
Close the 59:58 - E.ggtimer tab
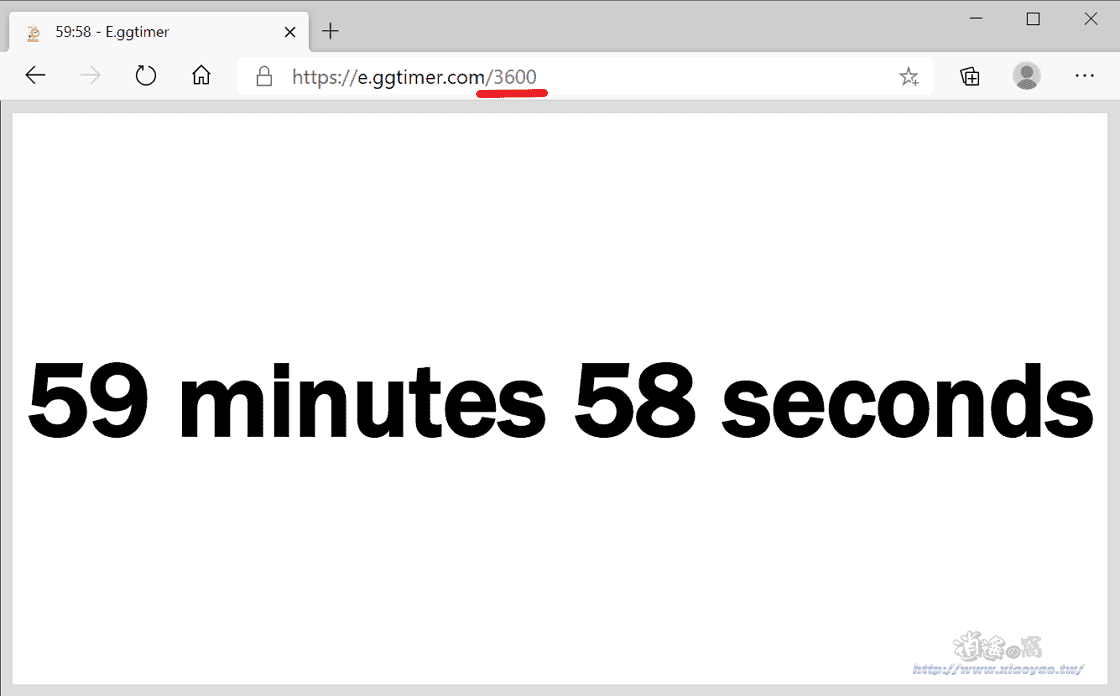point(290,32)
